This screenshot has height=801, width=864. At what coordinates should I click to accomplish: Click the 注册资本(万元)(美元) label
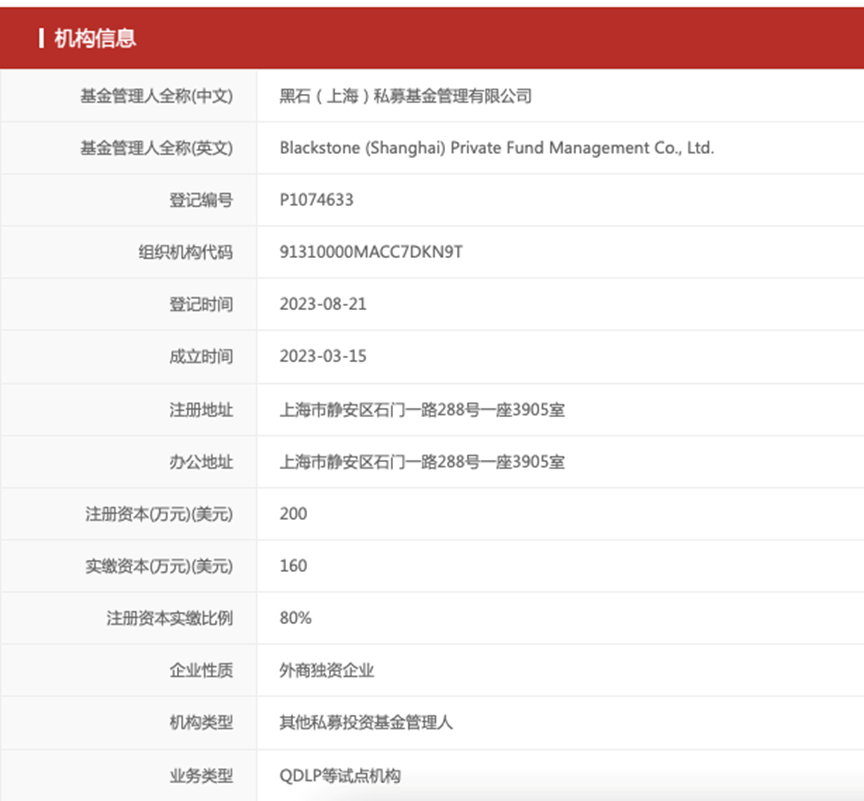159,514
